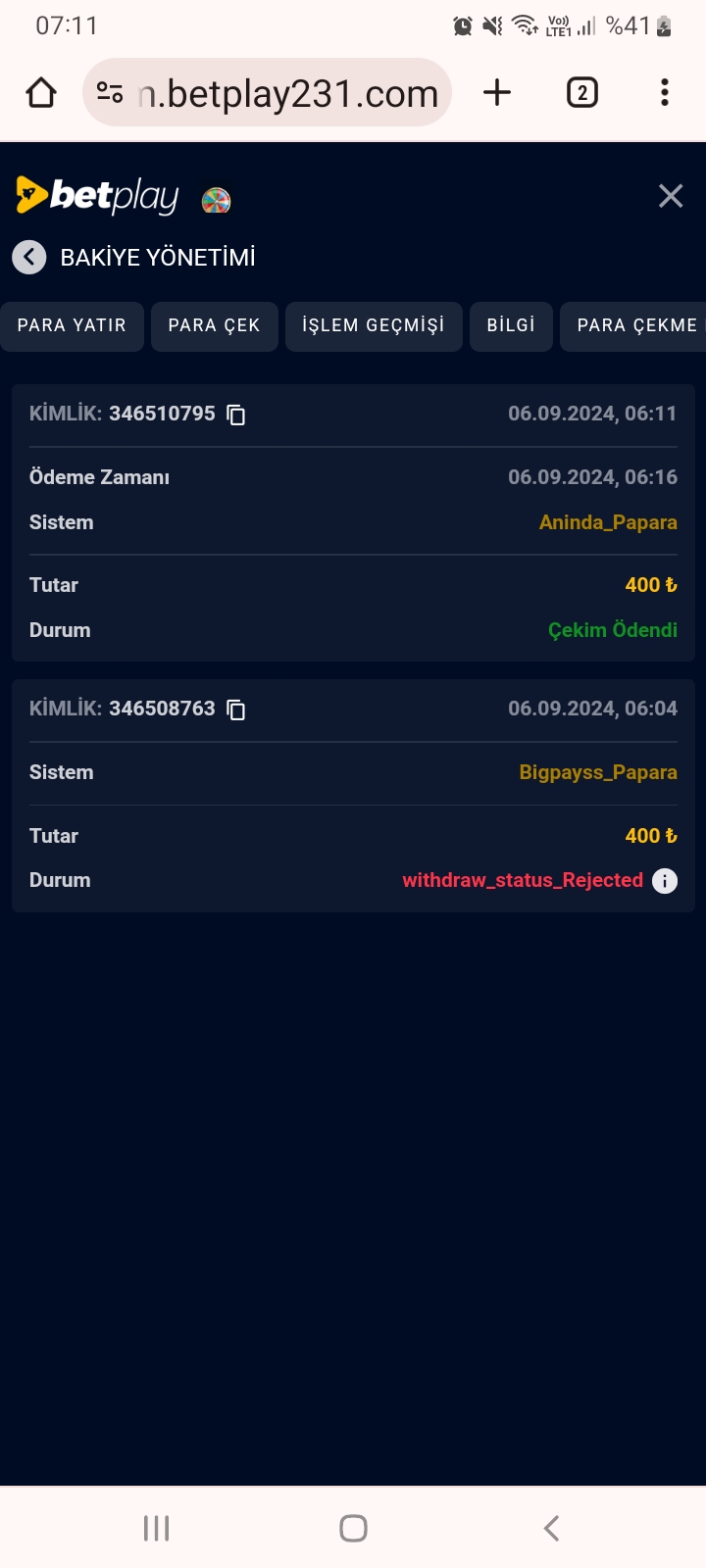This screenshot has height=1568, width=706.
Task: Copy transaction ID 346510795
Action: [236, 415]
